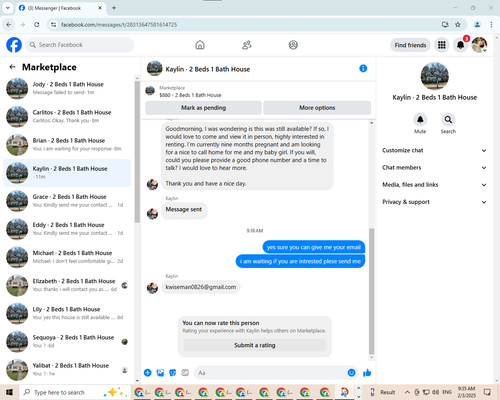Mute this Kaylin conversation
This screenshot has height=400, width=500.
tap(420, 119)
